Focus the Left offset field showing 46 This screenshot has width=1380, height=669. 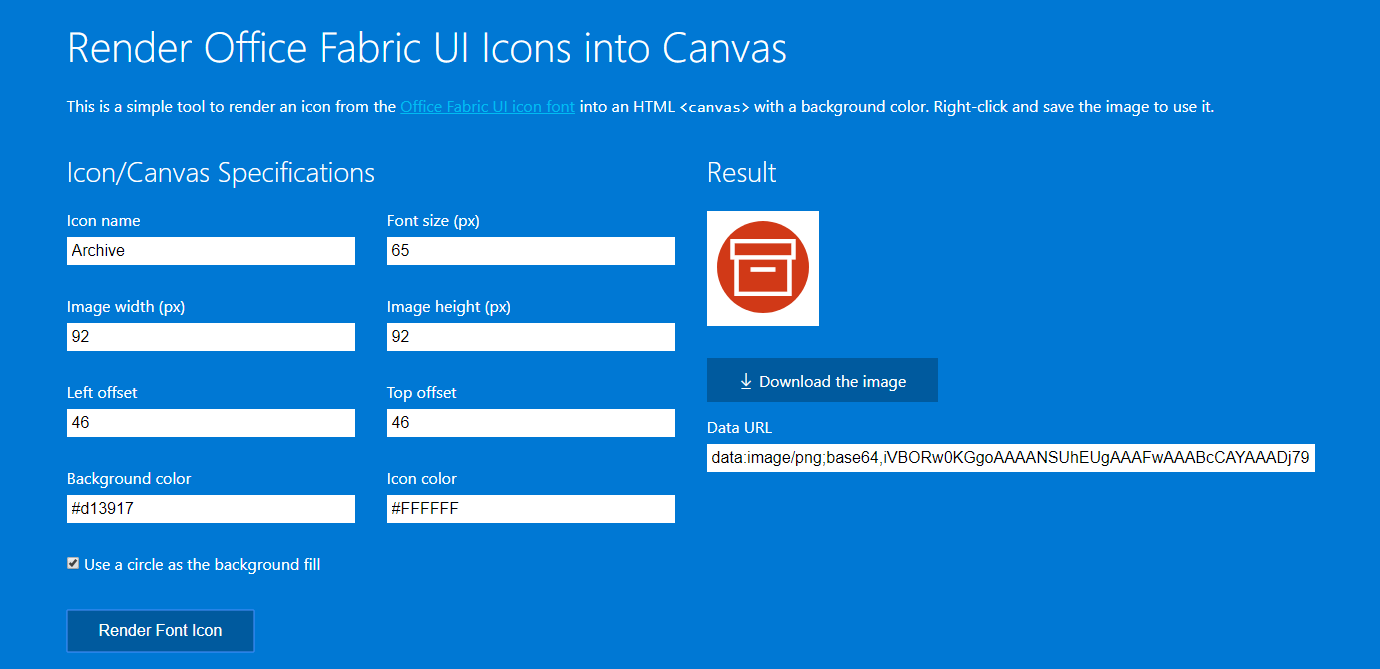[210, 422]
